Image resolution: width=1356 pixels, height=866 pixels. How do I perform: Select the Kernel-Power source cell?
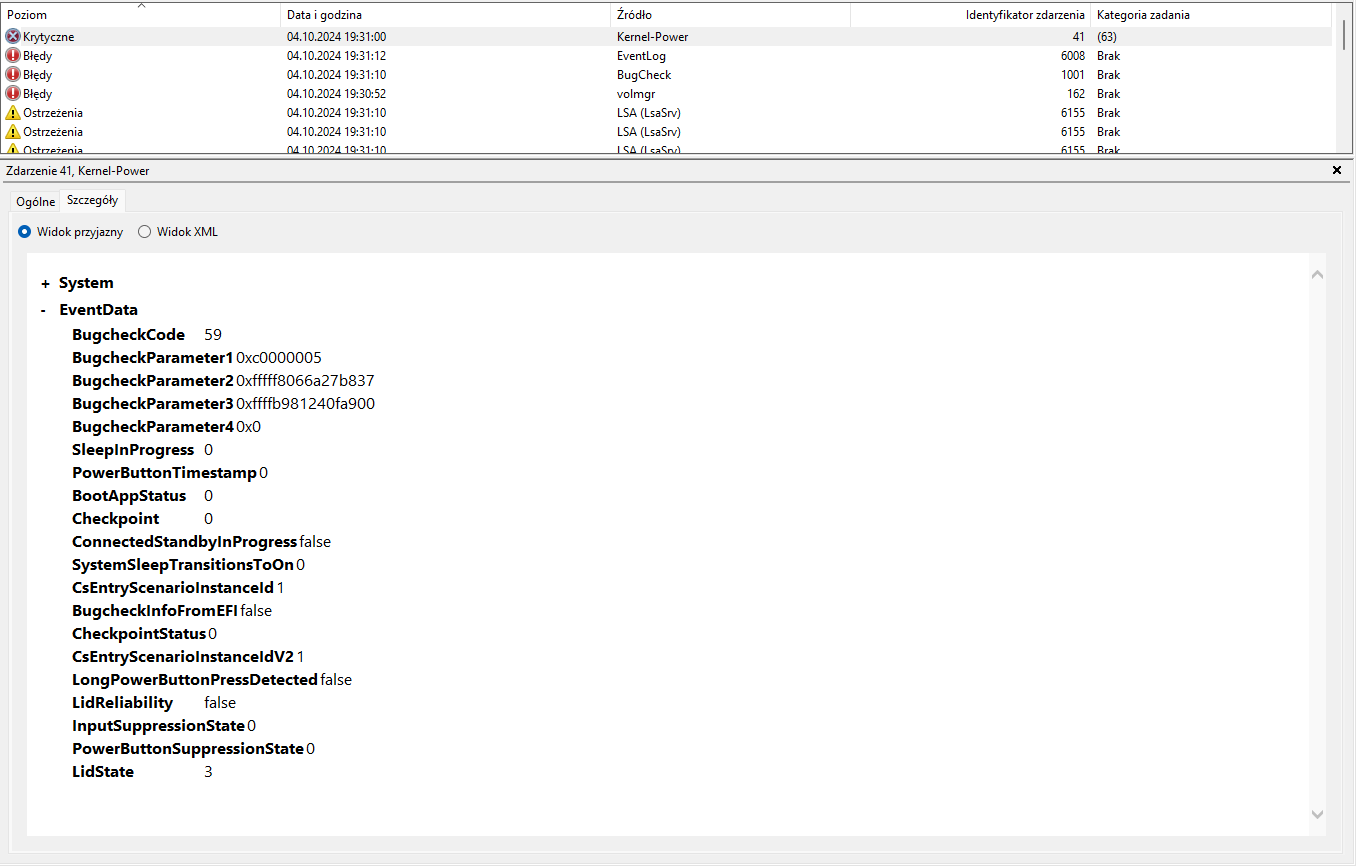(x=652, y=36)
